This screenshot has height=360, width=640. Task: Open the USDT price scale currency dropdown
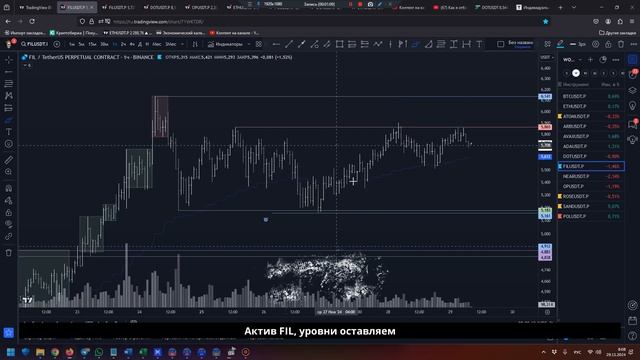coord(547,58)
